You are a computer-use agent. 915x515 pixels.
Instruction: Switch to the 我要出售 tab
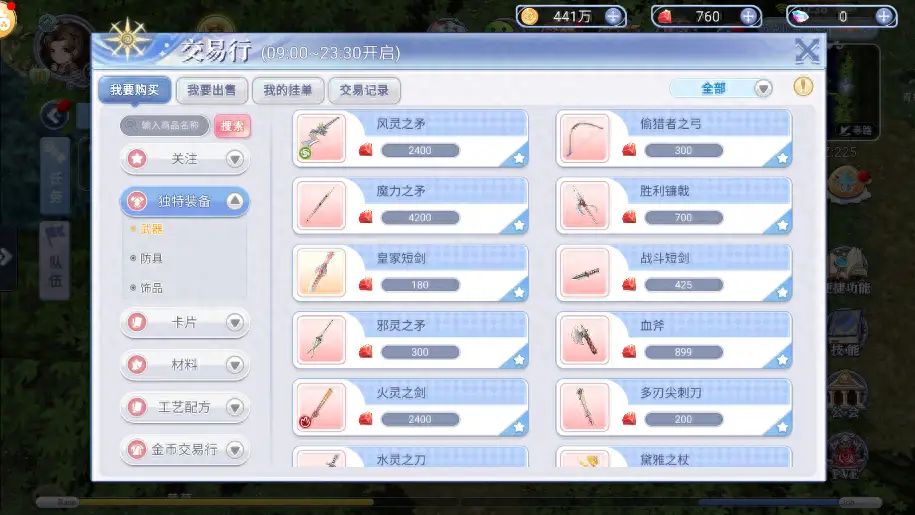coord(212,90)
